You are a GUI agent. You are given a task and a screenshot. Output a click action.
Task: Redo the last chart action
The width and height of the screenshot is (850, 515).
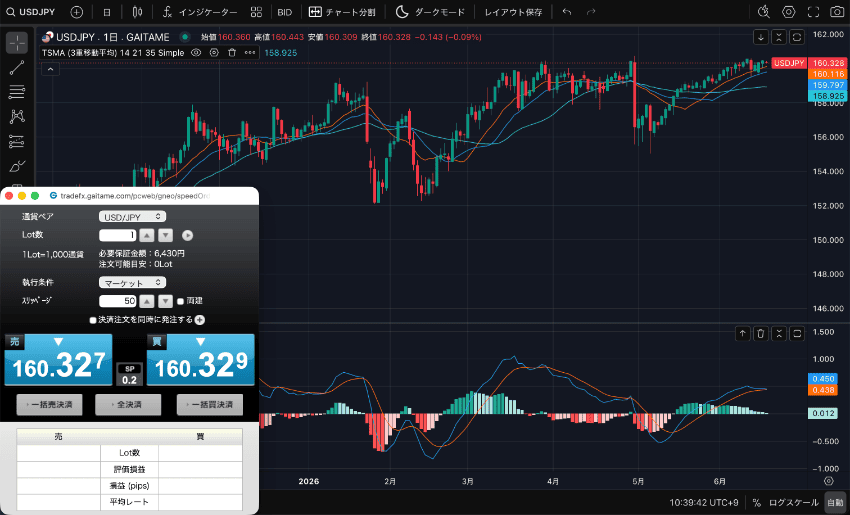pyautogui.click(x=591, y=12)
